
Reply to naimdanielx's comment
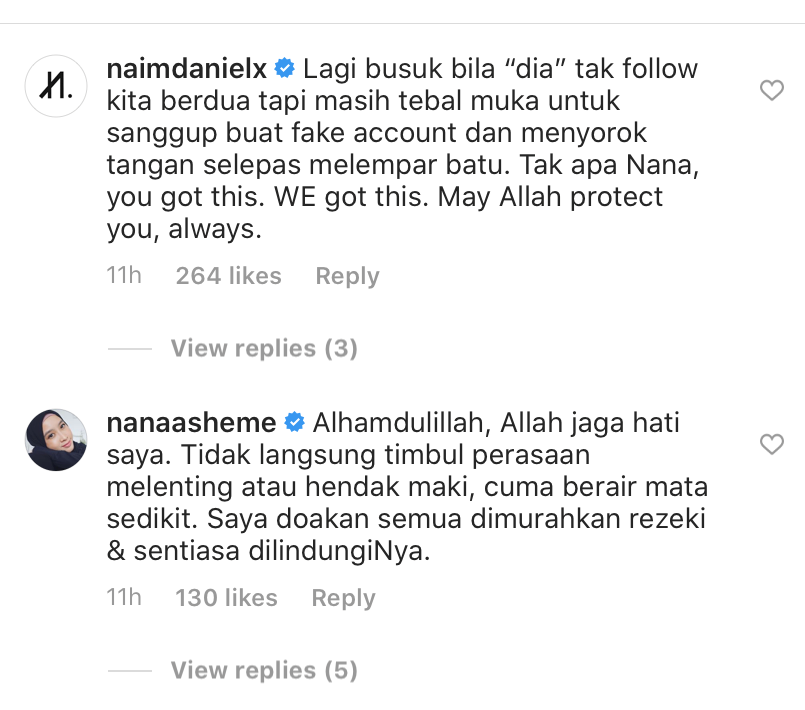click(x=348, y=276)
